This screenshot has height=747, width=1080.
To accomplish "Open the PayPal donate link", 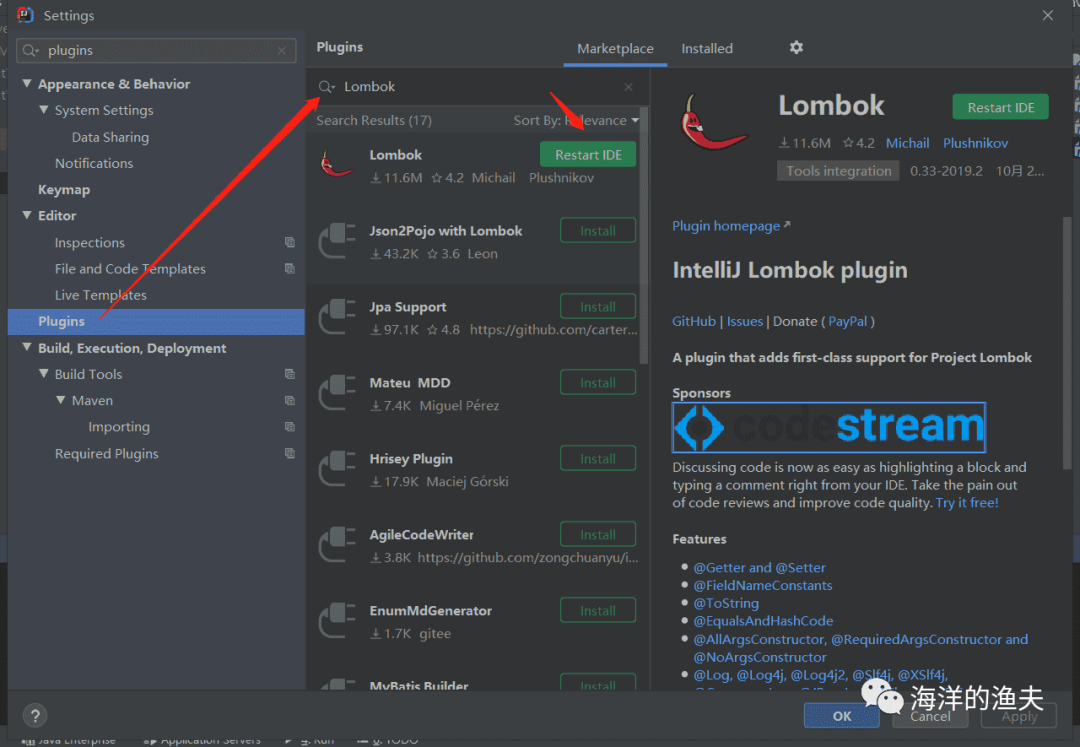I will coord(847,322).
